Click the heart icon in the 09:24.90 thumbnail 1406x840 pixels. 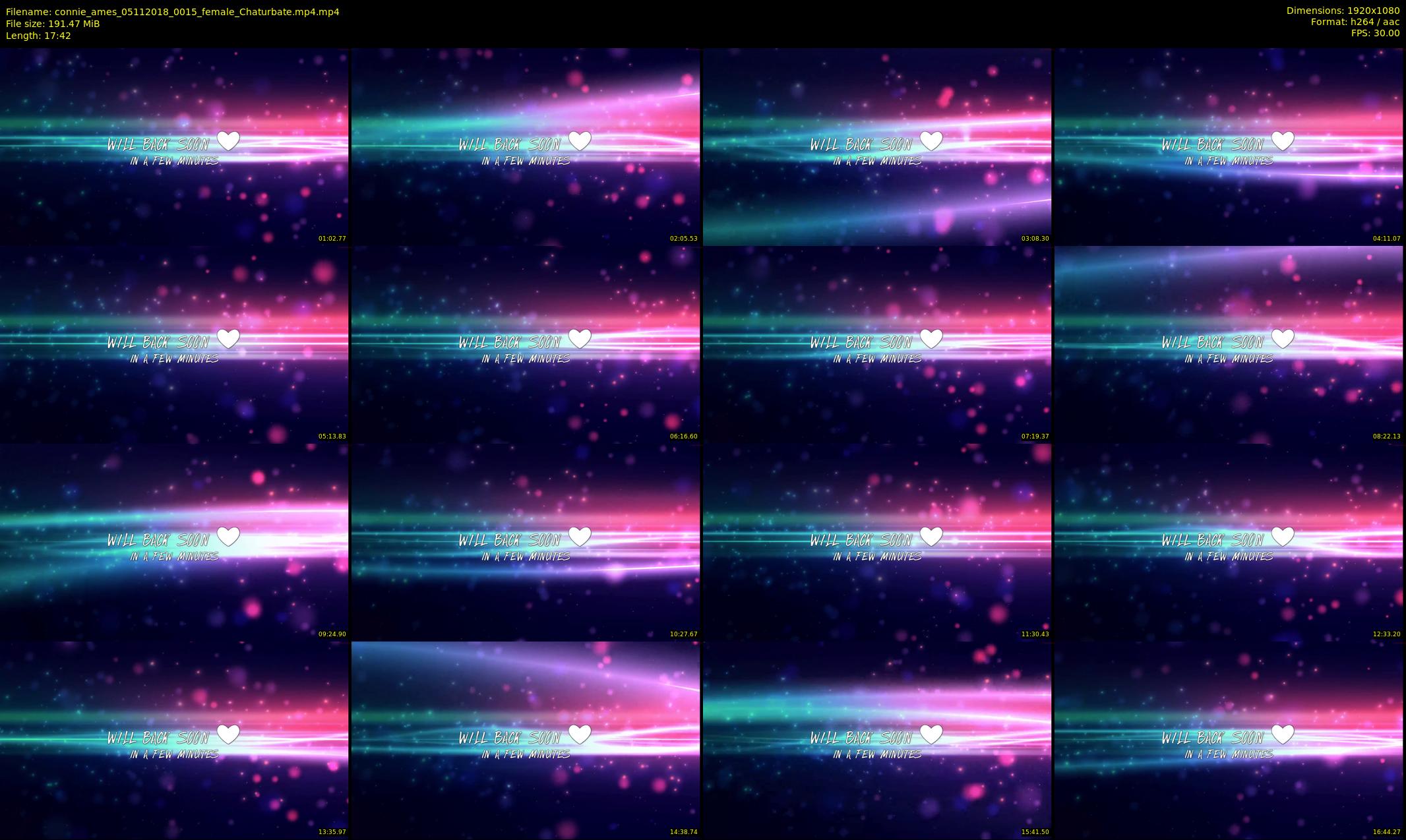click(228, 536)
